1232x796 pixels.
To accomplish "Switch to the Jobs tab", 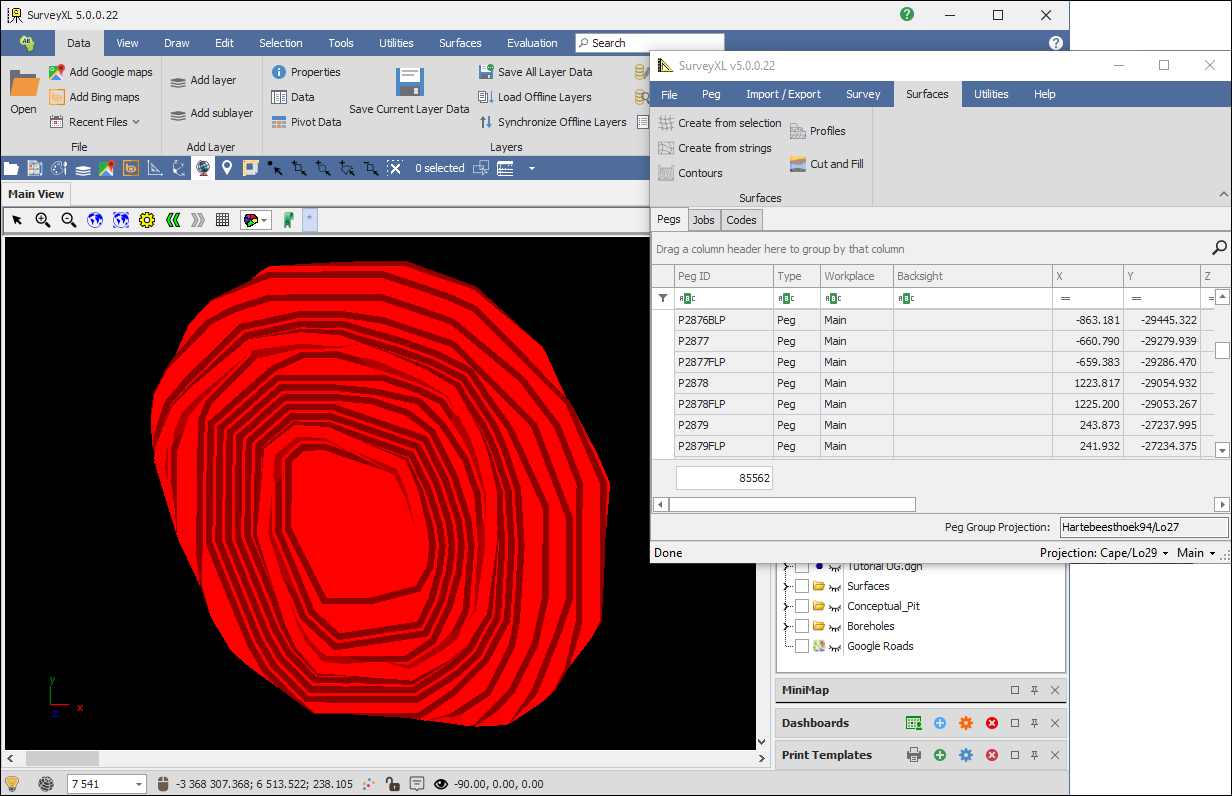I will click(703, 220).
